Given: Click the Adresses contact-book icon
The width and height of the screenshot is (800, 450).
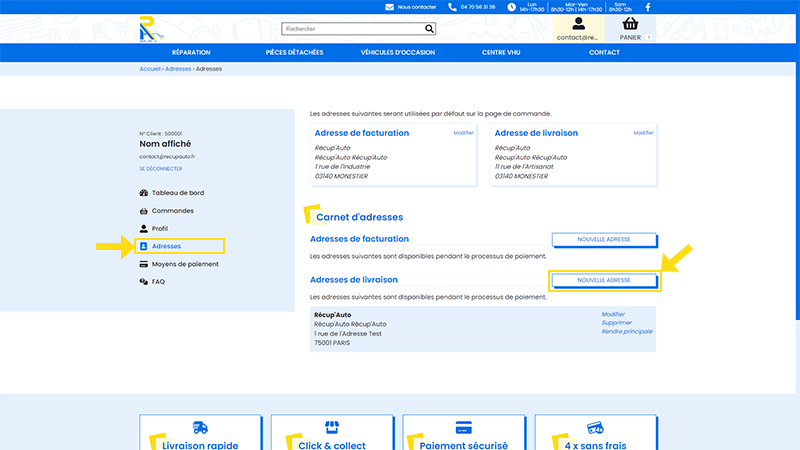Looking at the screenshot, I should tap(143, 246).
